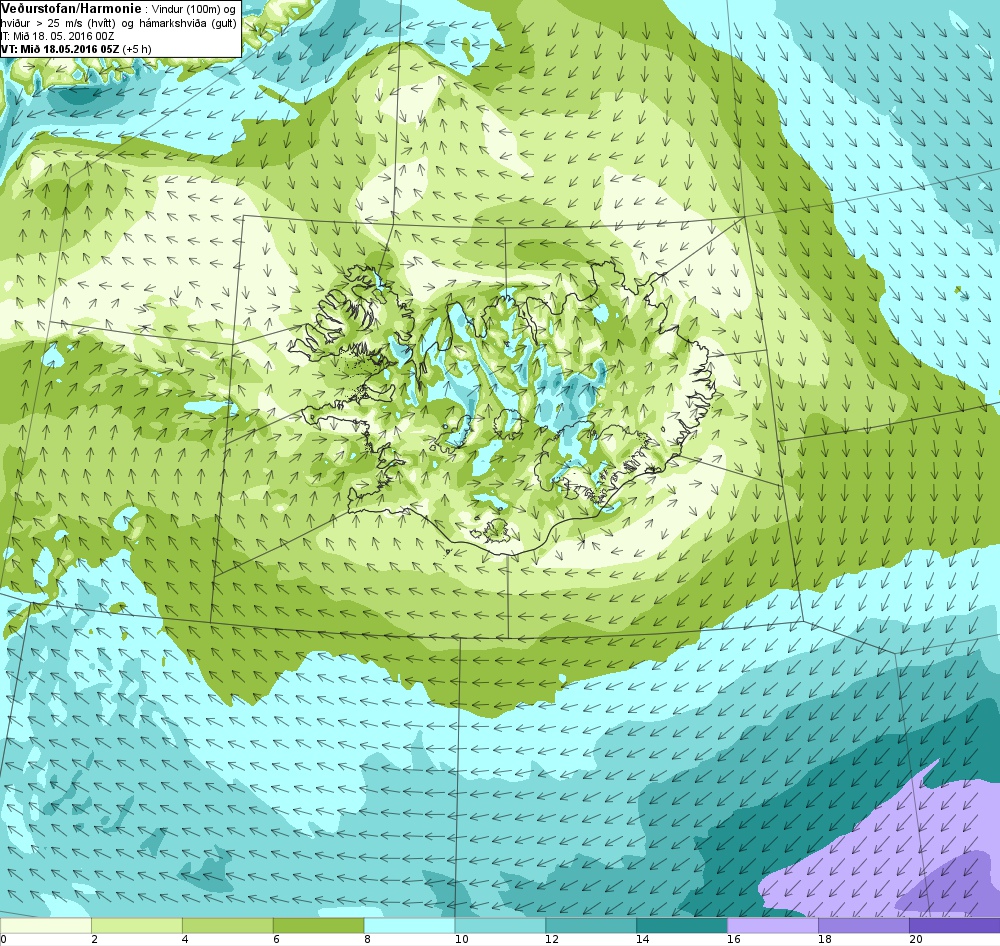1000x946 pixels.
Task: Click the light cyan 8–10 m/s legend swatch
Action: (x=409, y=925)
